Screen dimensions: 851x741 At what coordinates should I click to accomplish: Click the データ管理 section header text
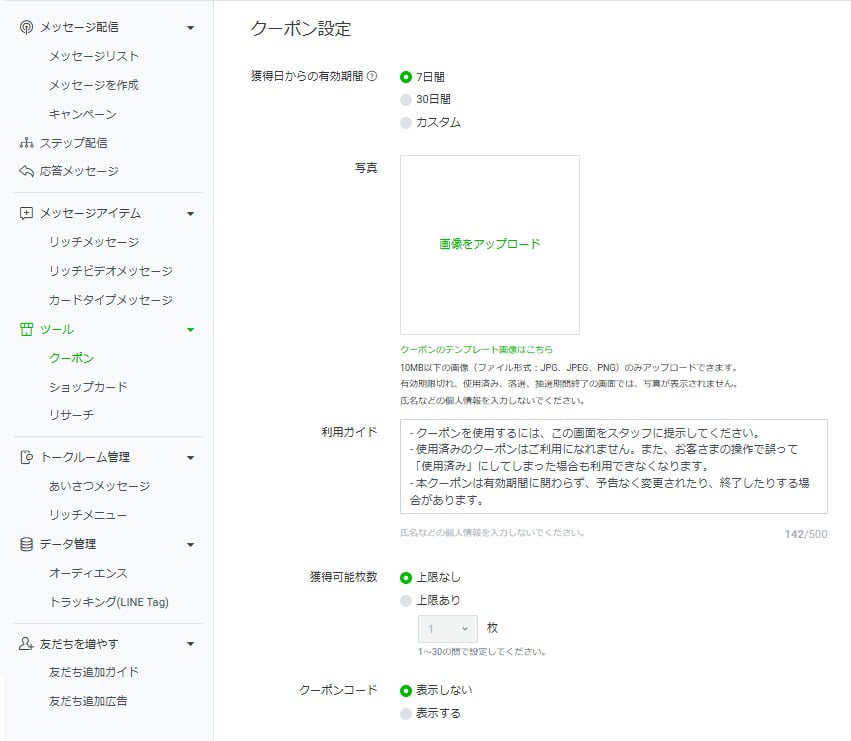[x=68, y=544]
